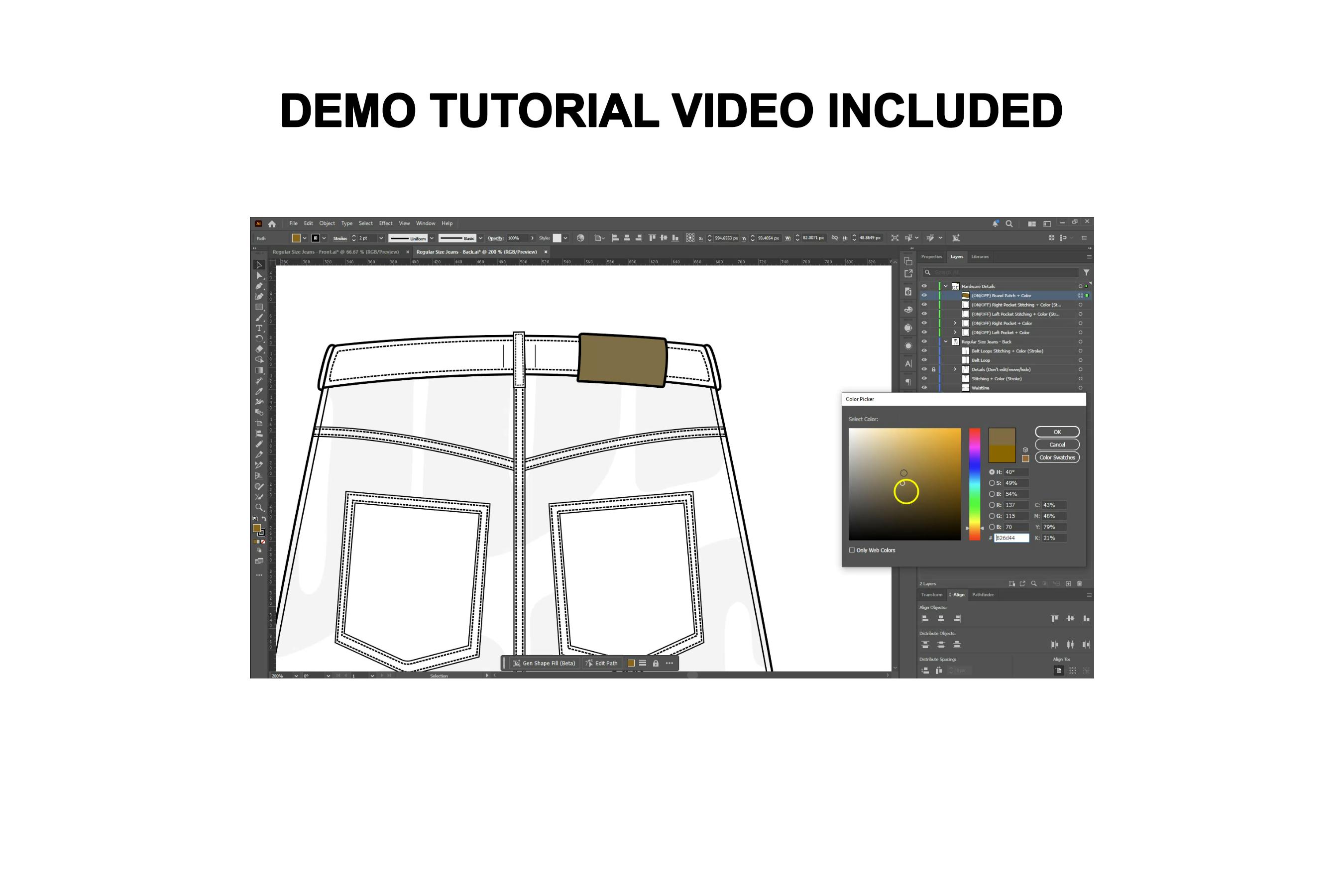Screen dimensions: 1344x896
Task: Open the Effect menu
Action: point(386,224)
